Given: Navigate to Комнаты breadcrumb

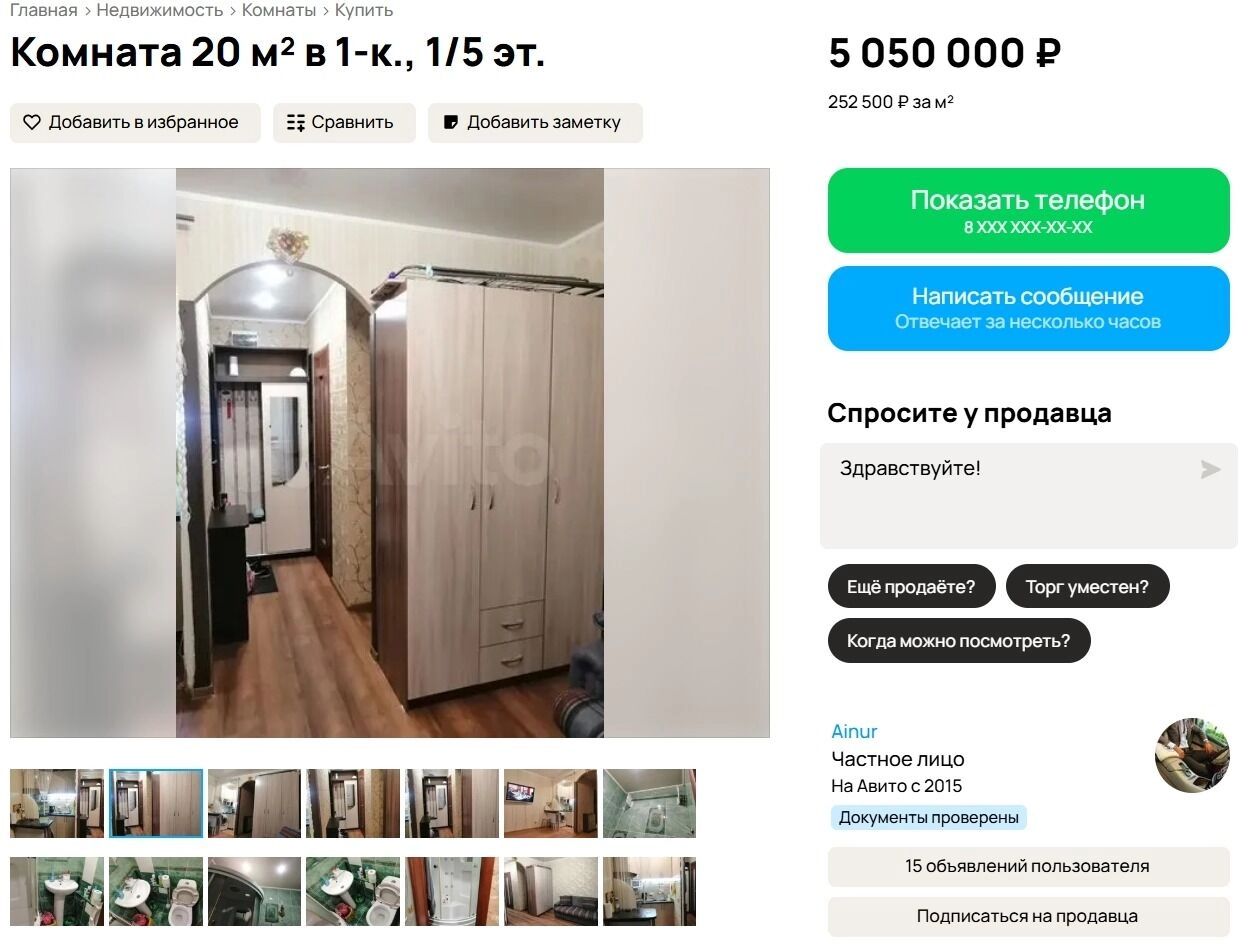Looking at the screenshot, I should click(x=279, y=10).
